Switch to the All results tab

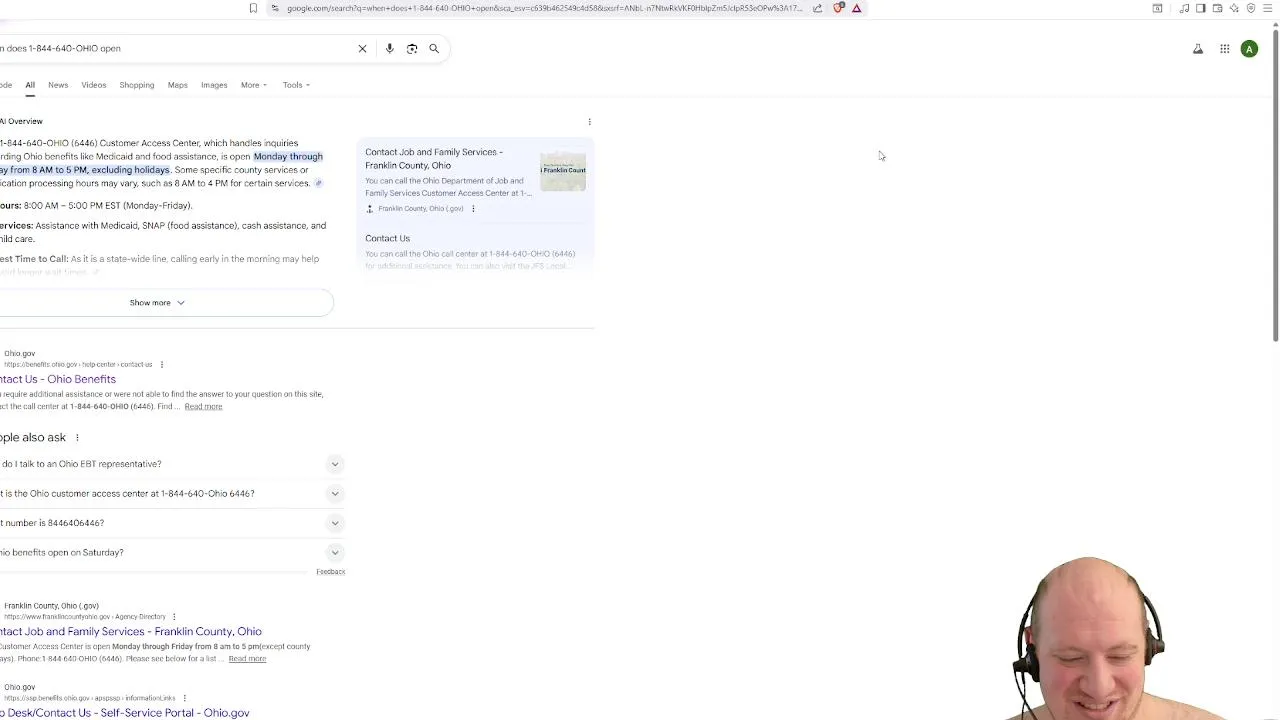pos(30,85)
